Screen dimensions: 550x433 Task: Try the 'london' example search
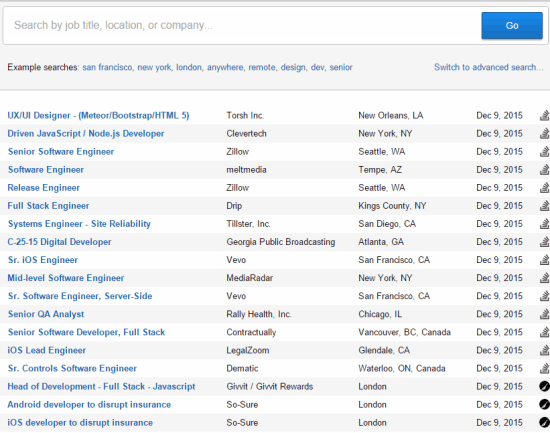189,67
